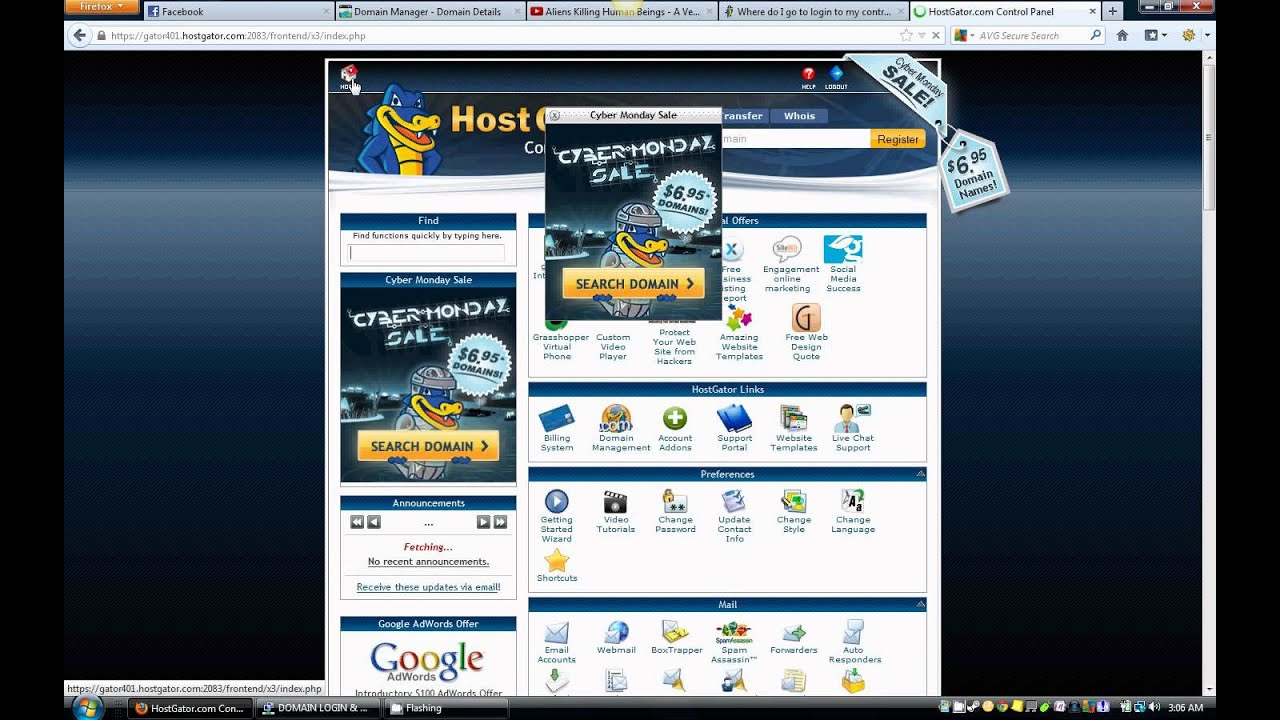Open the Billing System icon
Screen dimensions: 1280x720
[x=557, y=417]
